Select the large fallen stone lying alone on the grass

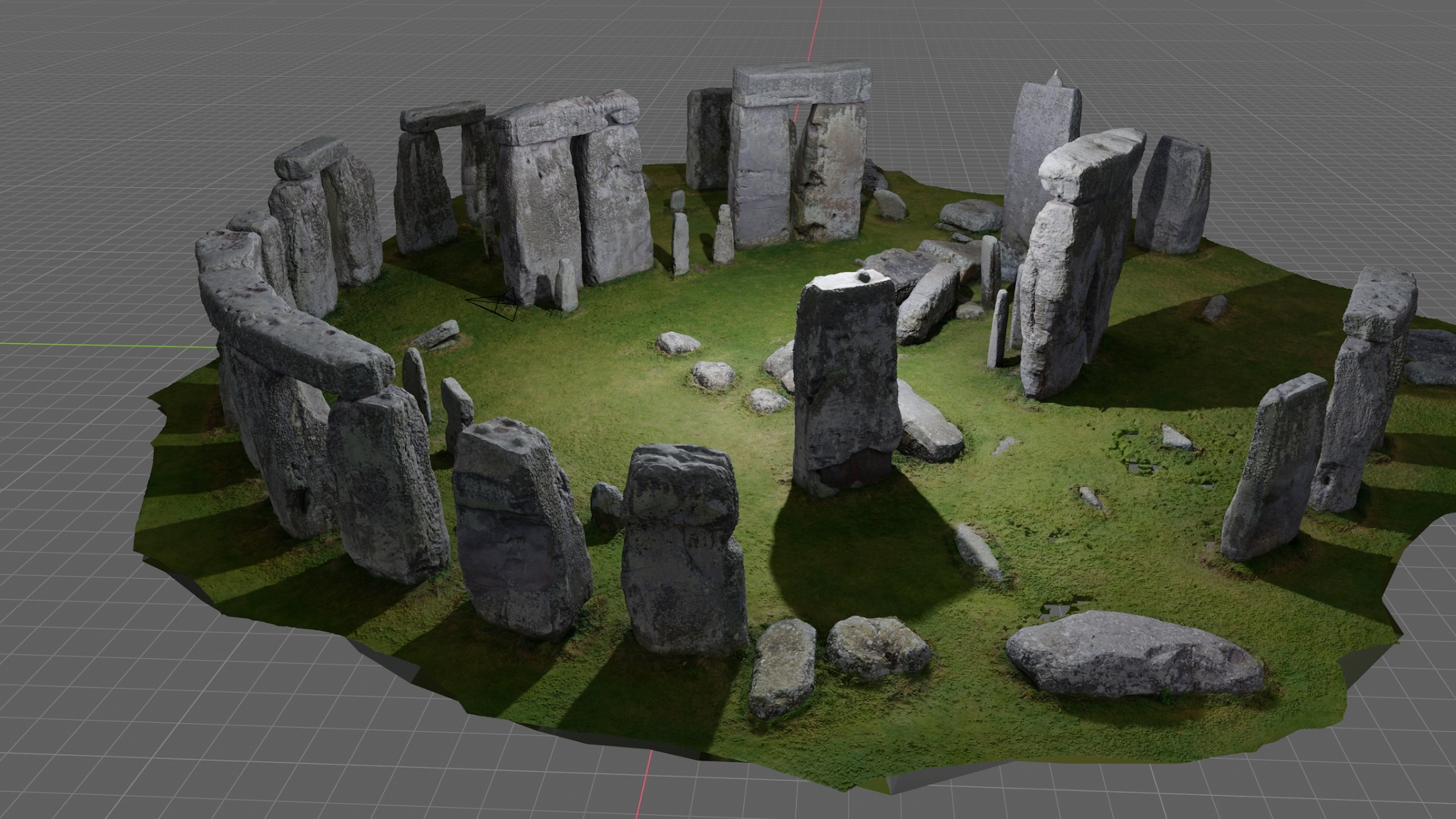1134,654
